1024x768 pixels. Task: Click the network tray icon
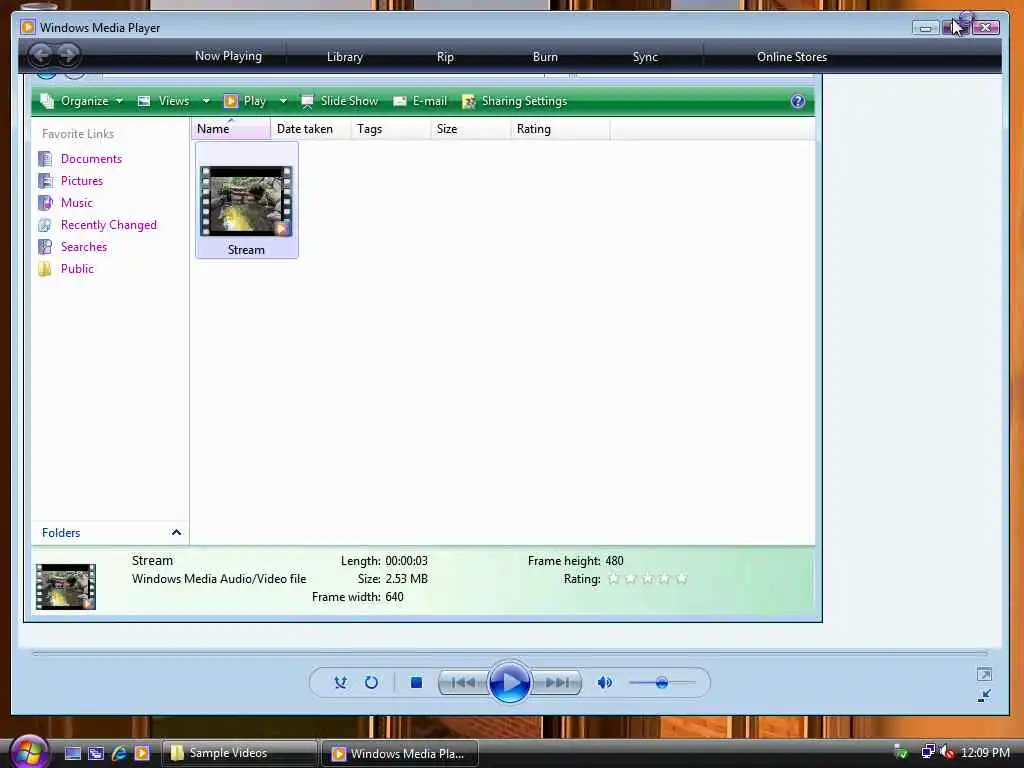click(x=927, y=753)
